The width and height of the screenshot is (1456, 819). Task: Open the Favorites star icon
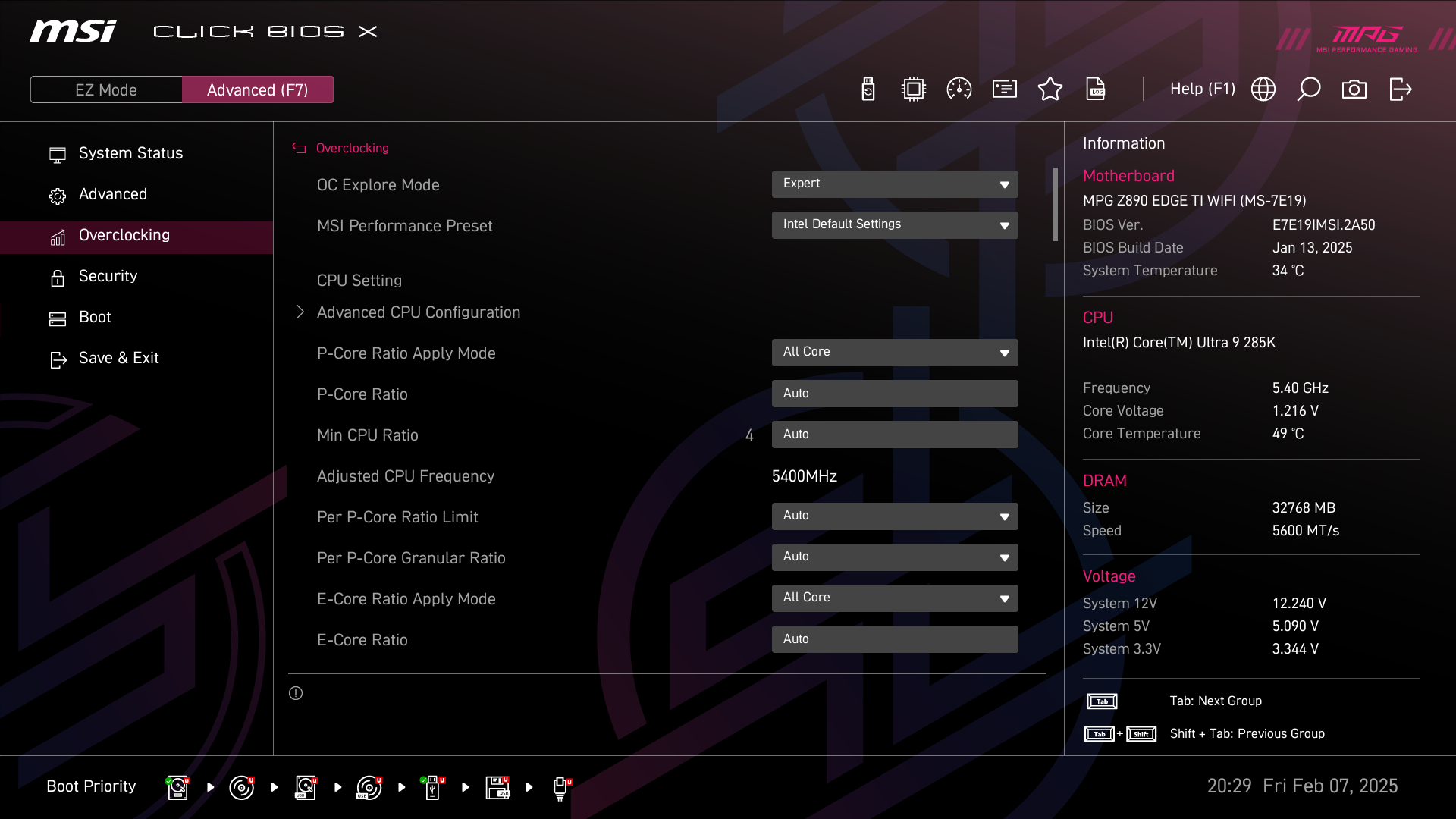point(1050,89)
